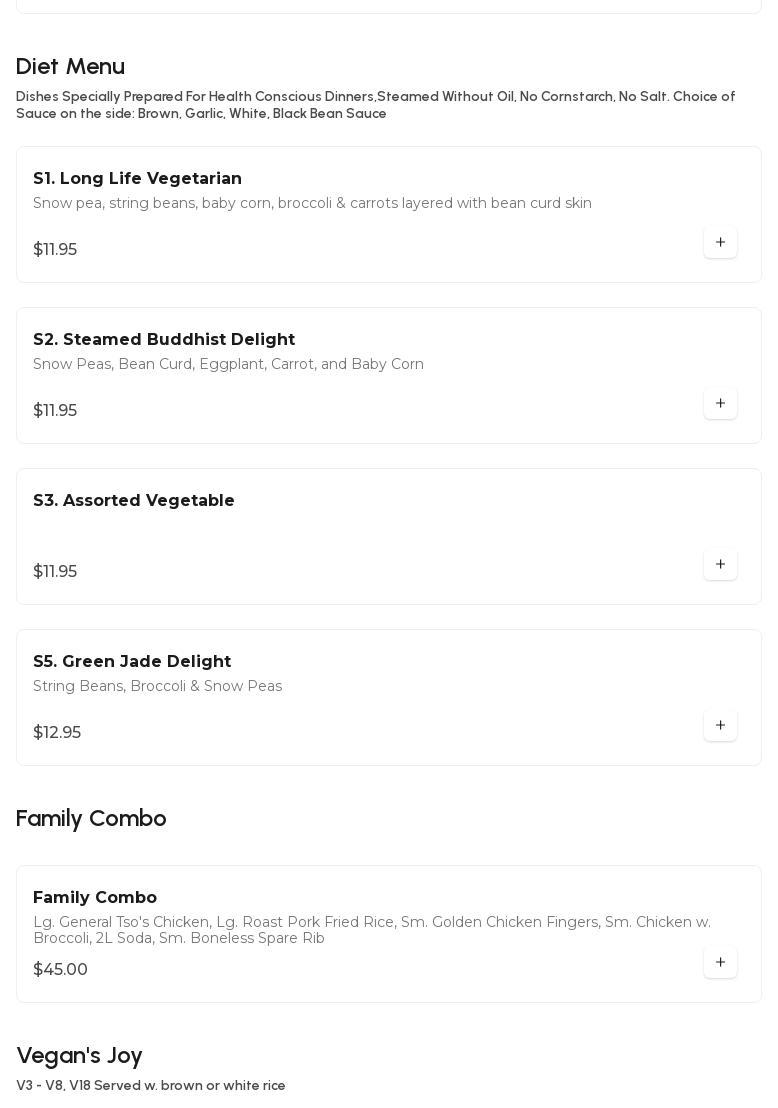Click the Vegan's Joy section heading
Screen dimensions: 778x1108
click(79, 1055)
